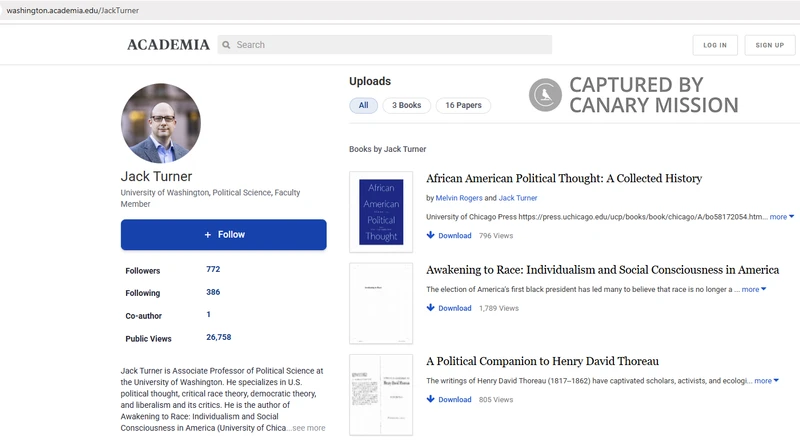Click download arrow icon for Henry David Thoreau book
Image resolution: width=800 pixels, height=441 pixels.
pos(430,399)
